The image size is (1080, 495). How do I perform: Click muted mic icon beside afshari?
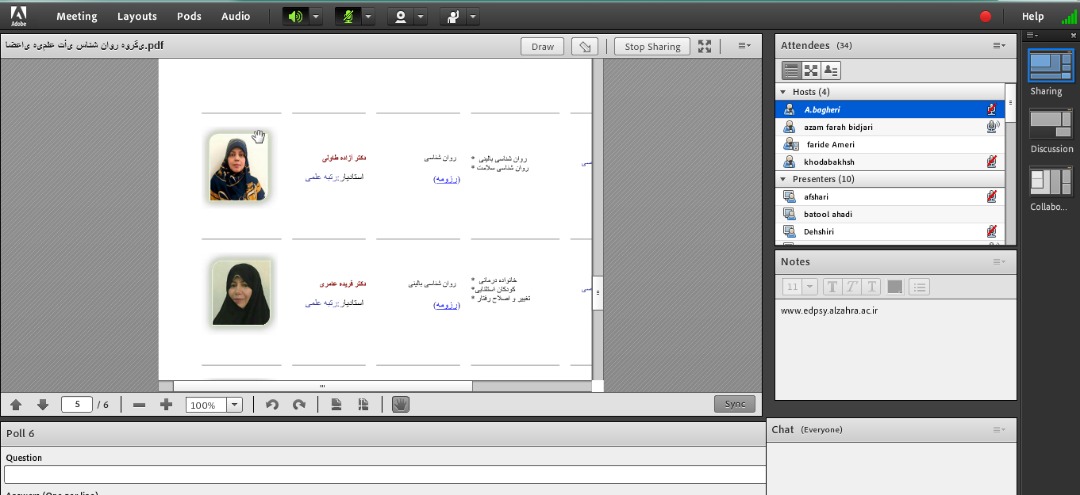click(992, 197)
